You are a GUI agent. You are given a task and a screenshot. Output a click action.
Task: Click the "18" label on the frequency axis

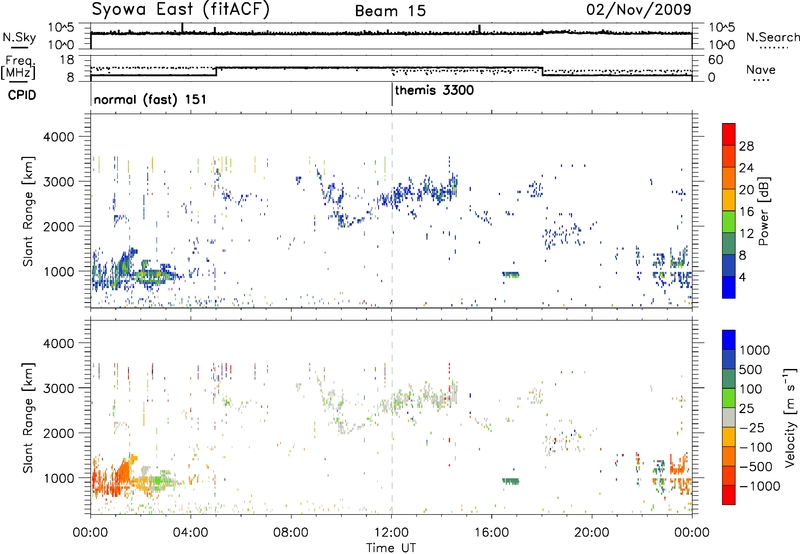66,60
